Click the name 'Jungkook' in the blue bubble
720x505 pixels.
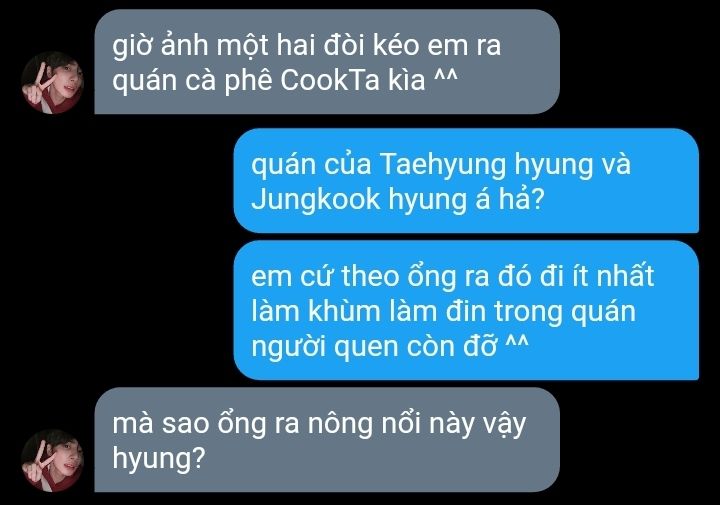click(315, 199)
